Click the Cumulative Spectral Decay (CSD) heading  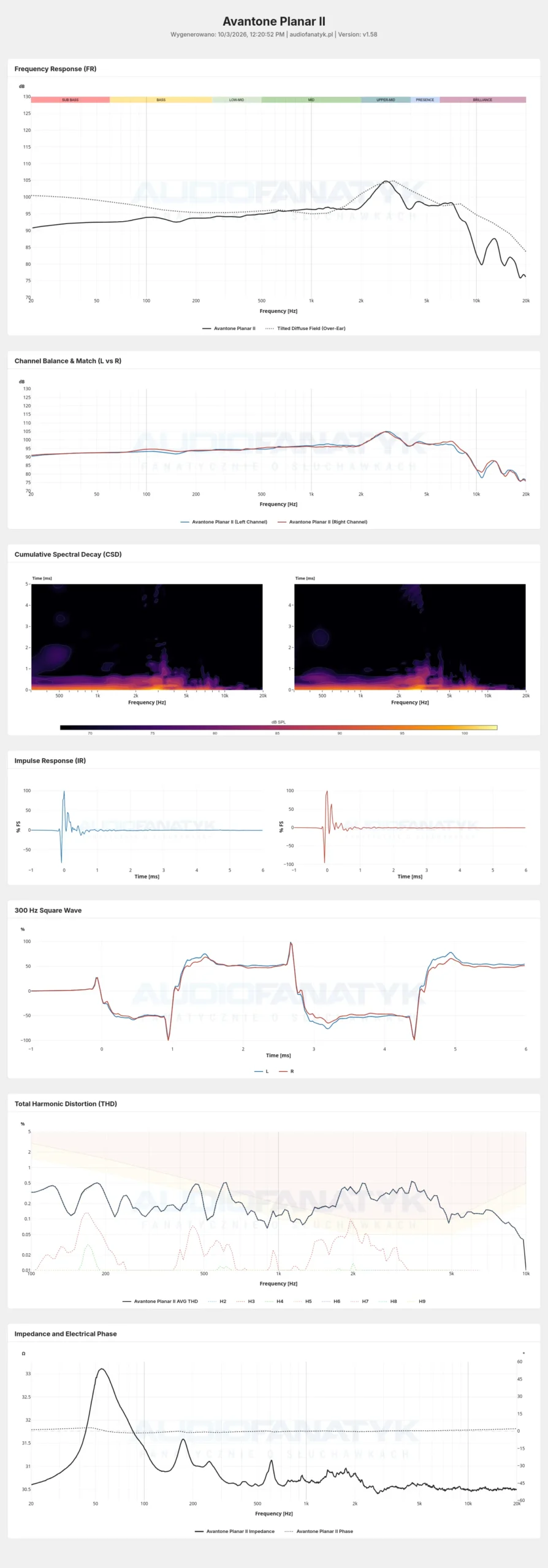(x=68, y=555)
